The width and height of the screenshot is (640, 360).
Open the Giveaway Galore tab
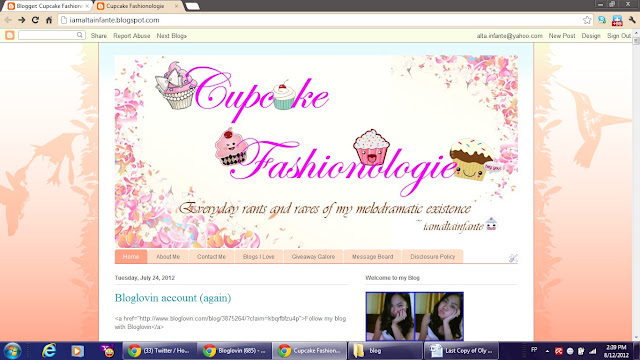coord(313,257)
